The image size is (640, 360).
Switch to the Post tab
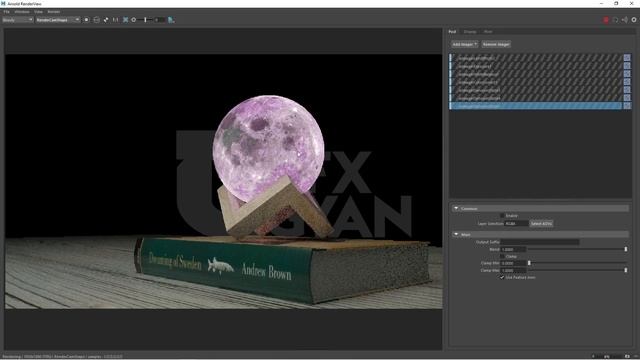(452, 31)
